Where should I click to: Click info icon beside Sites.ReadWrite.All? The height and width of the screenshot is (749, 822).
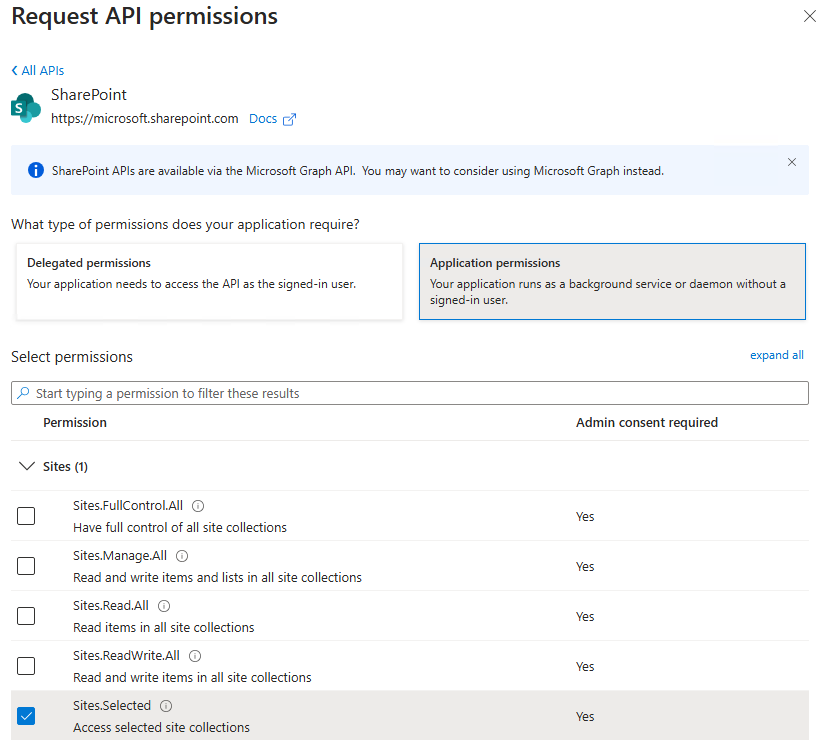[x=195, y=656]
